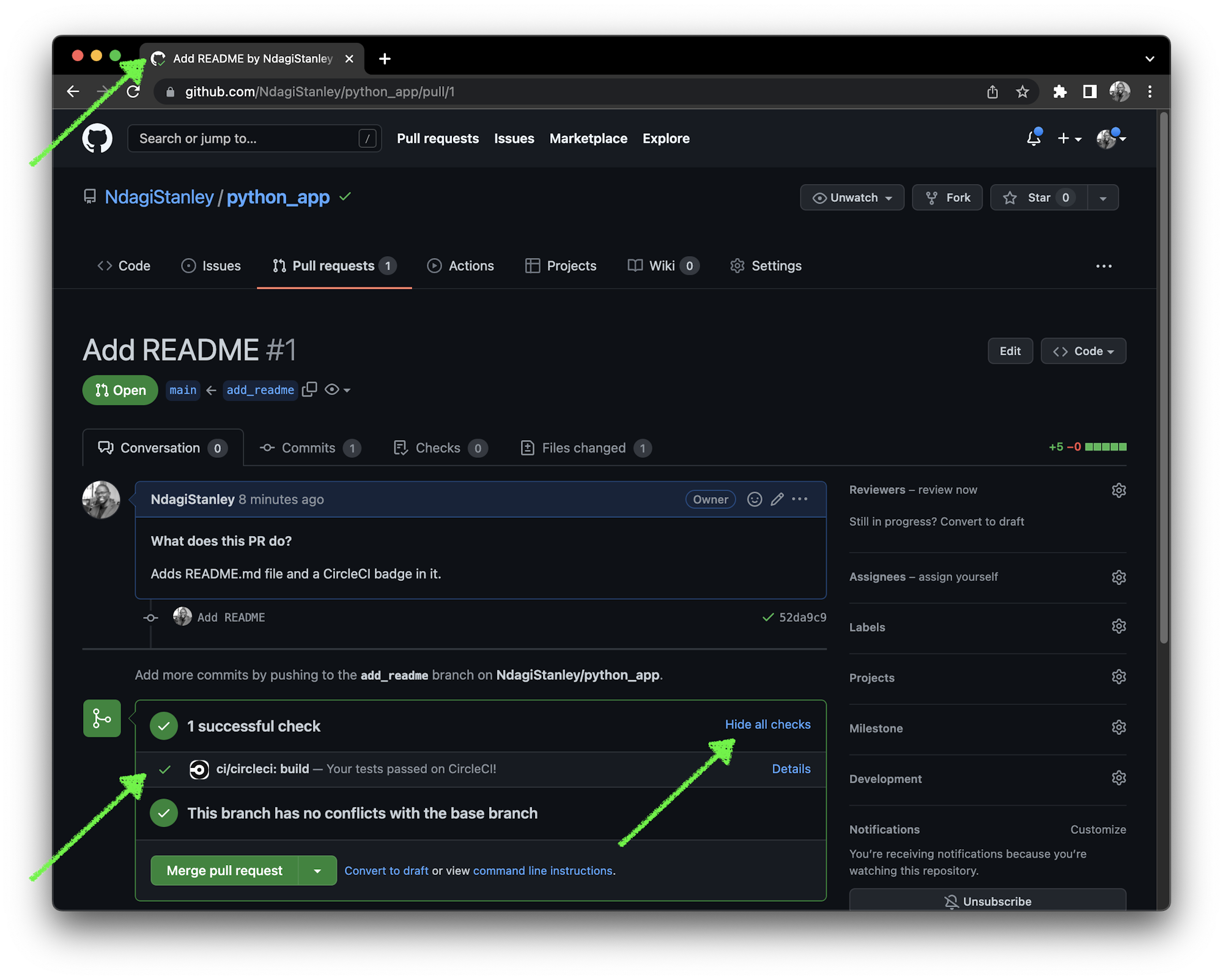Open Labels gear settings
Viewport: 1223px width, 980px height.
click(x=1118, y=627)
